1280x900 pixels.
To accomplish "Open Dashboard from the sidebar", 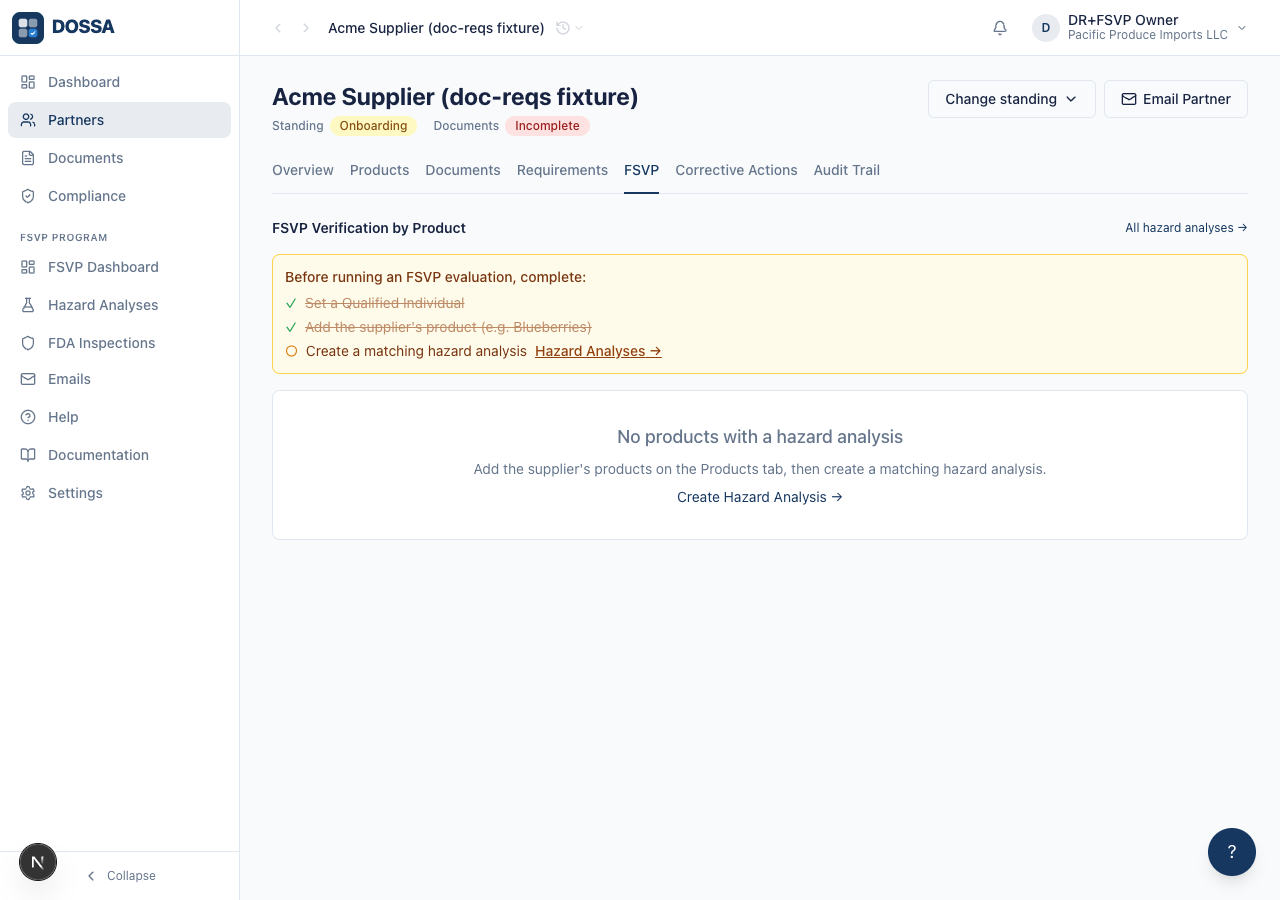I will tap(119, 82).
